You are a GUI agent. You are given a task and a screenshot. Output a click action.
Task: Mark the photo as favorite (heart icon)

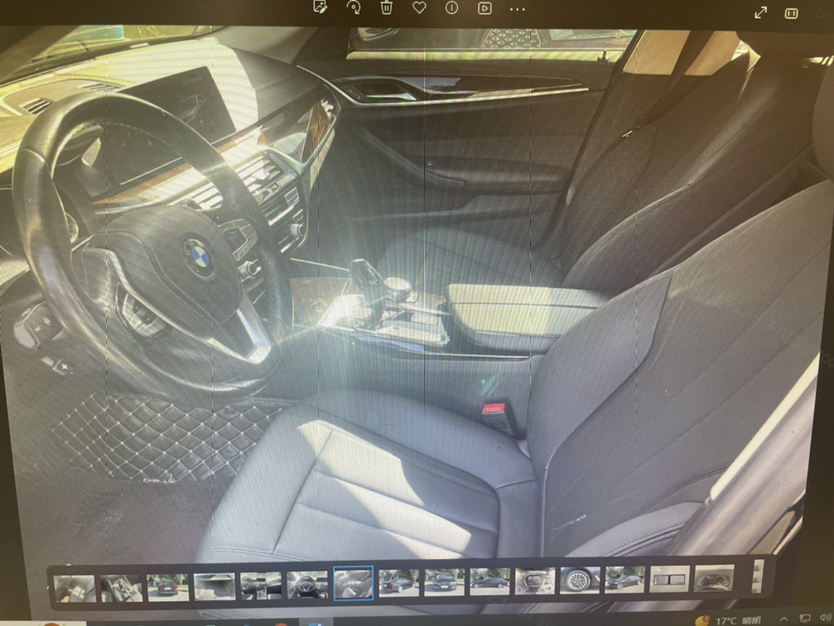point(420,7)
